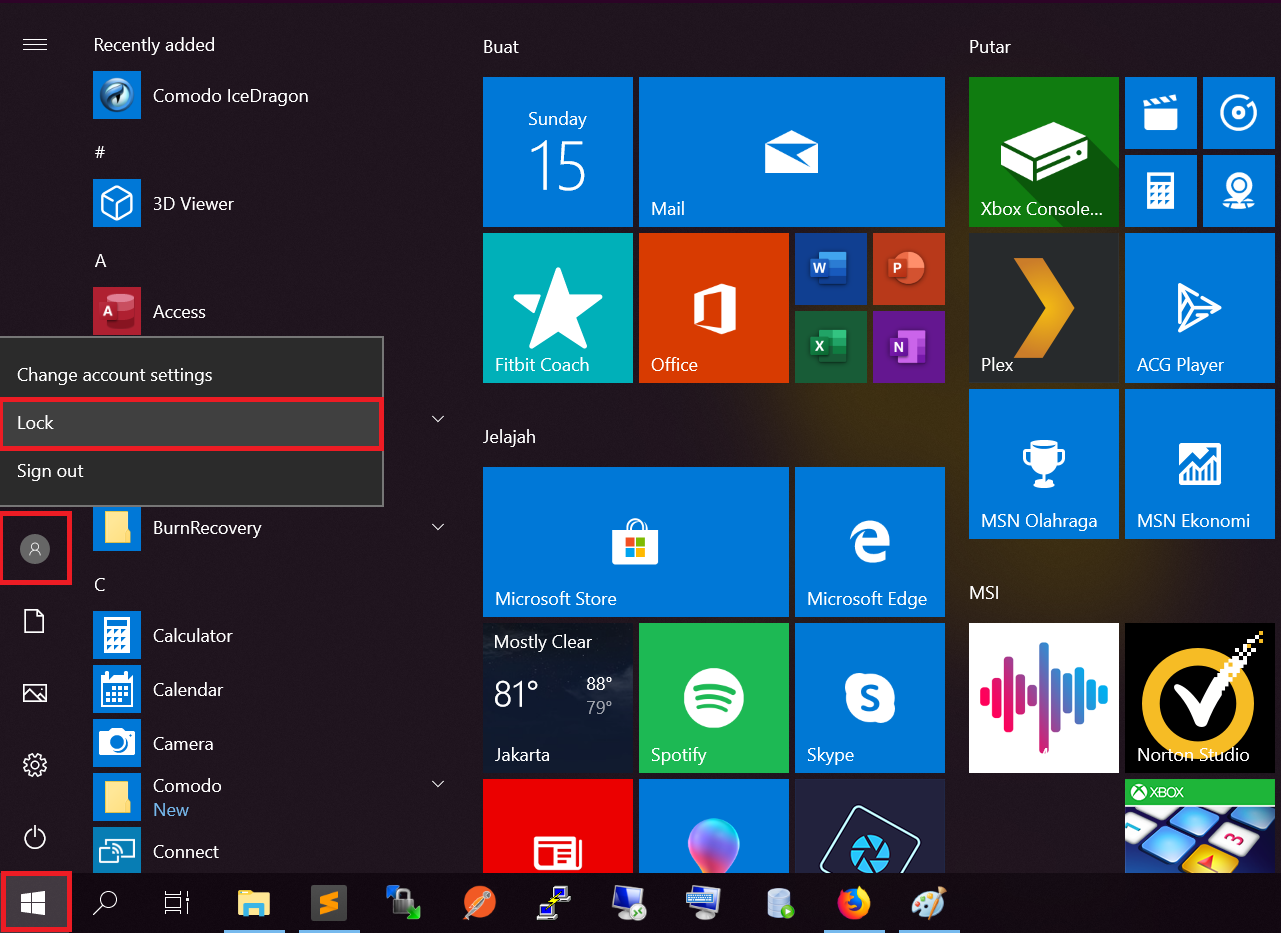This screenshot has height=933, width=1281.
Task: Click the '#' letter header in app list
Action: pyautogui.click(x=100, y=152)
